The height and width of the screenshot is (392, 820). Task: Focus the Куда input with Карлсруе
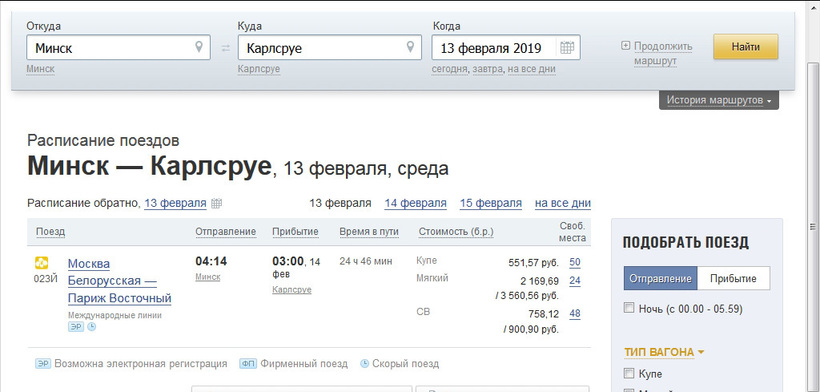(329, 48)
